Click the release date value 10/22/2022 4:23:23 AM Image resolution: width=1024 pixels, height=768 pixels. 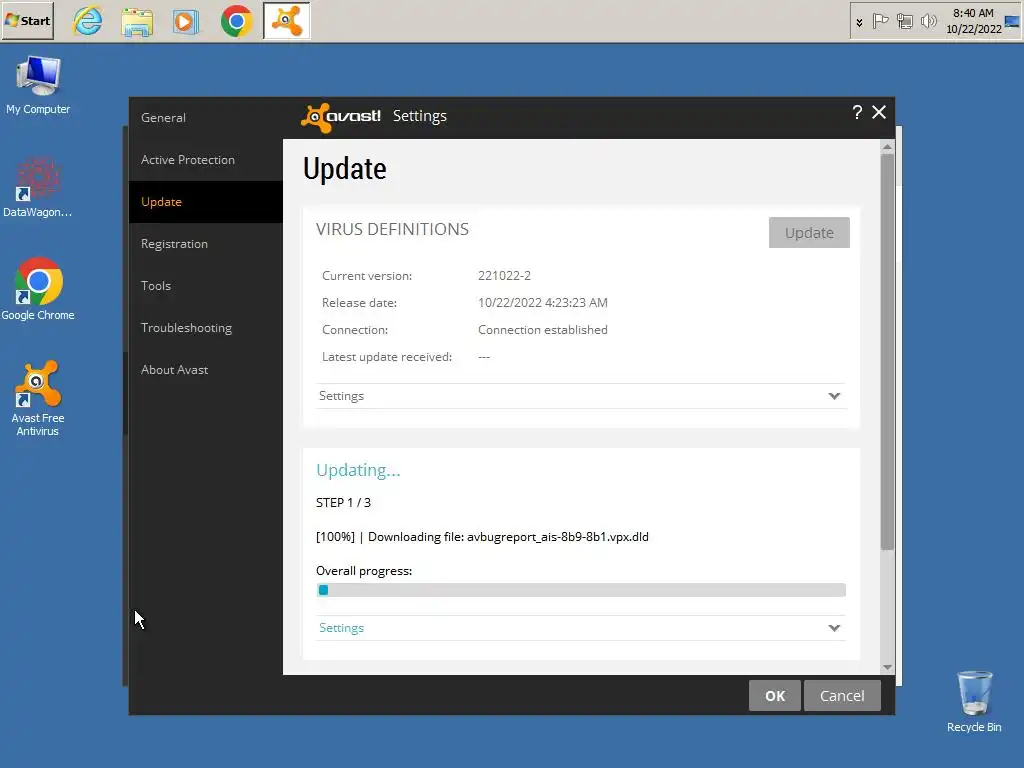click(x=543, y=302)
